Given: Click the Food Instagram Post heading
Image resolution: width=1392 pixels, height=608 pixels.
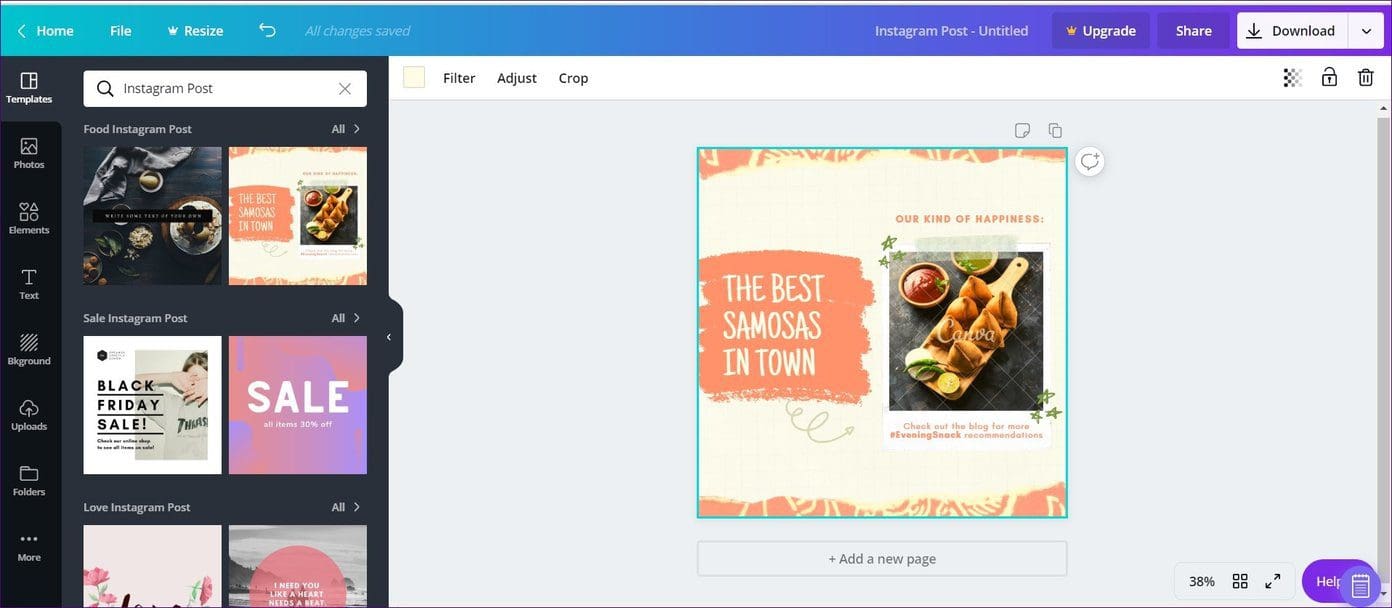Looking at the screenshot, I should point(138,129).
